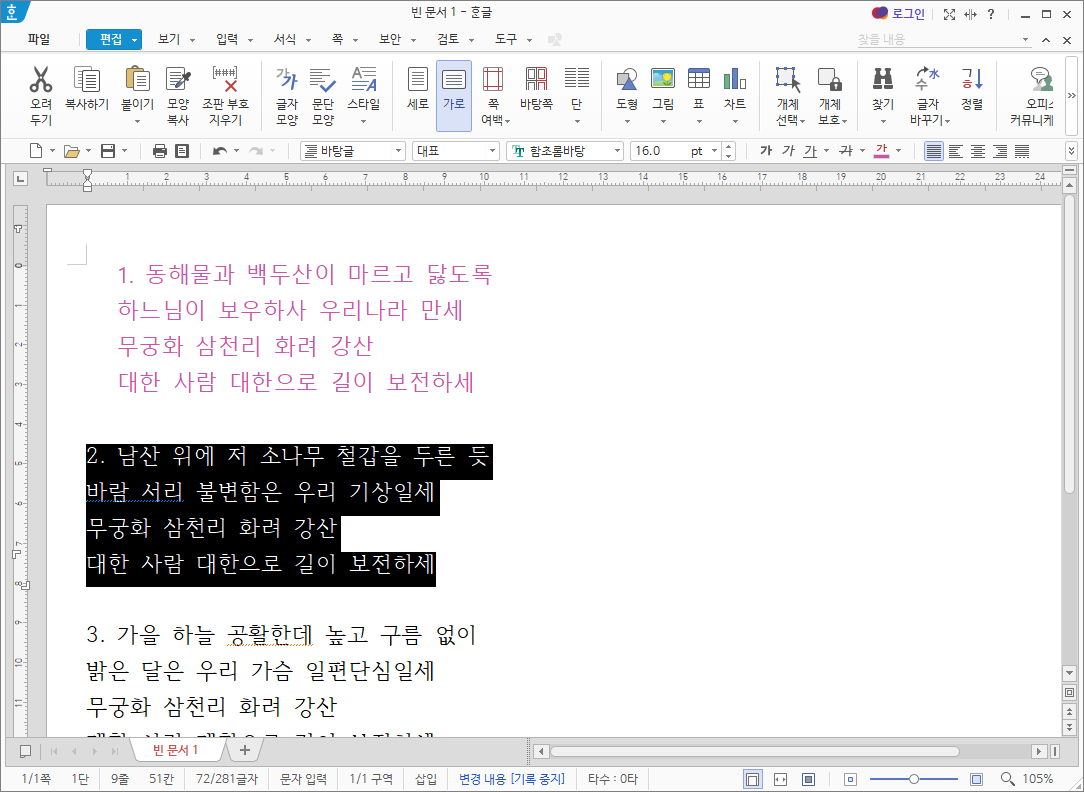Select justify (양쪽 정렬) alignment
1084x792 pixels.
point(933,151)
